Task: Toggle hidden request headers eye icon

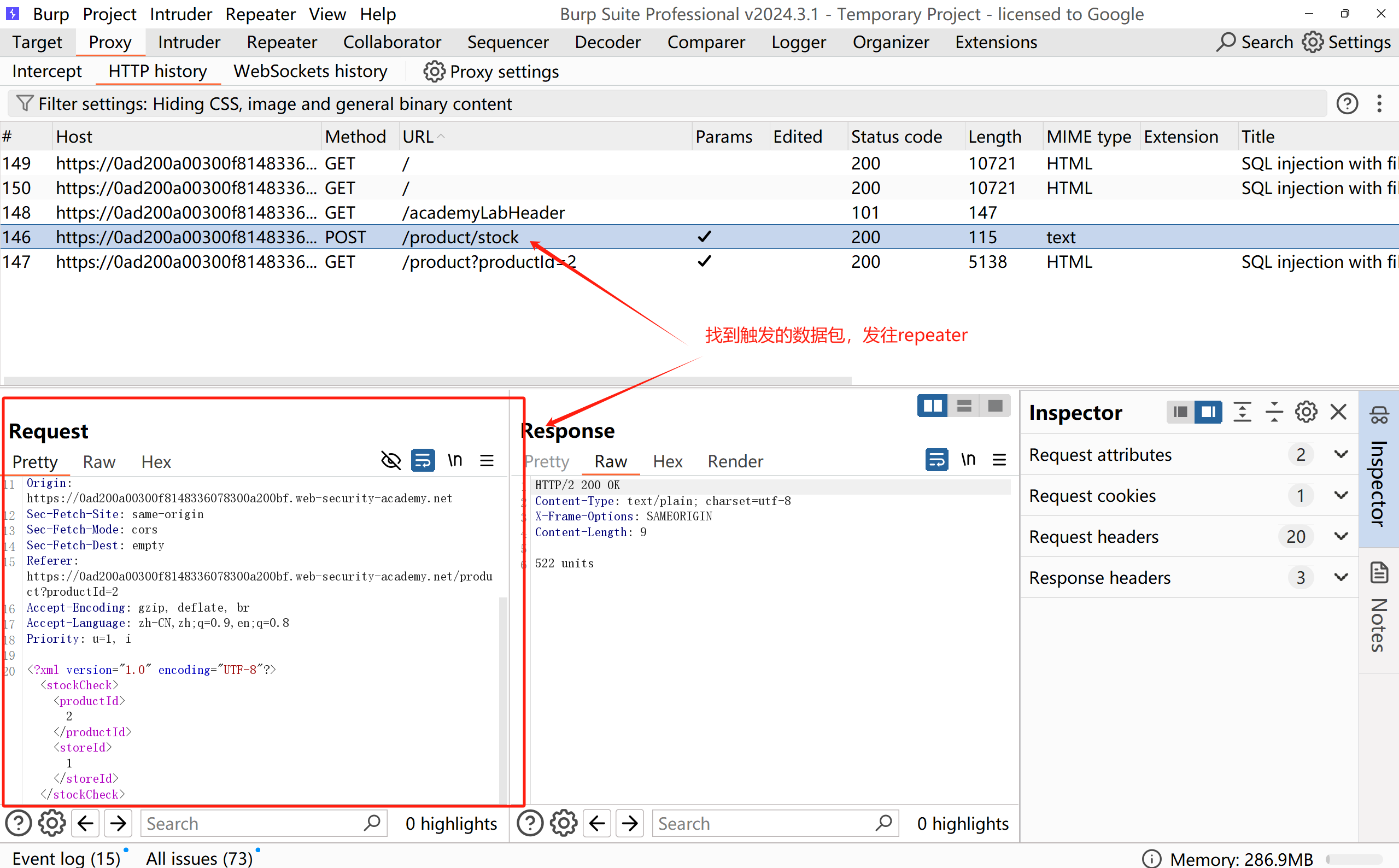Action: 391,460
